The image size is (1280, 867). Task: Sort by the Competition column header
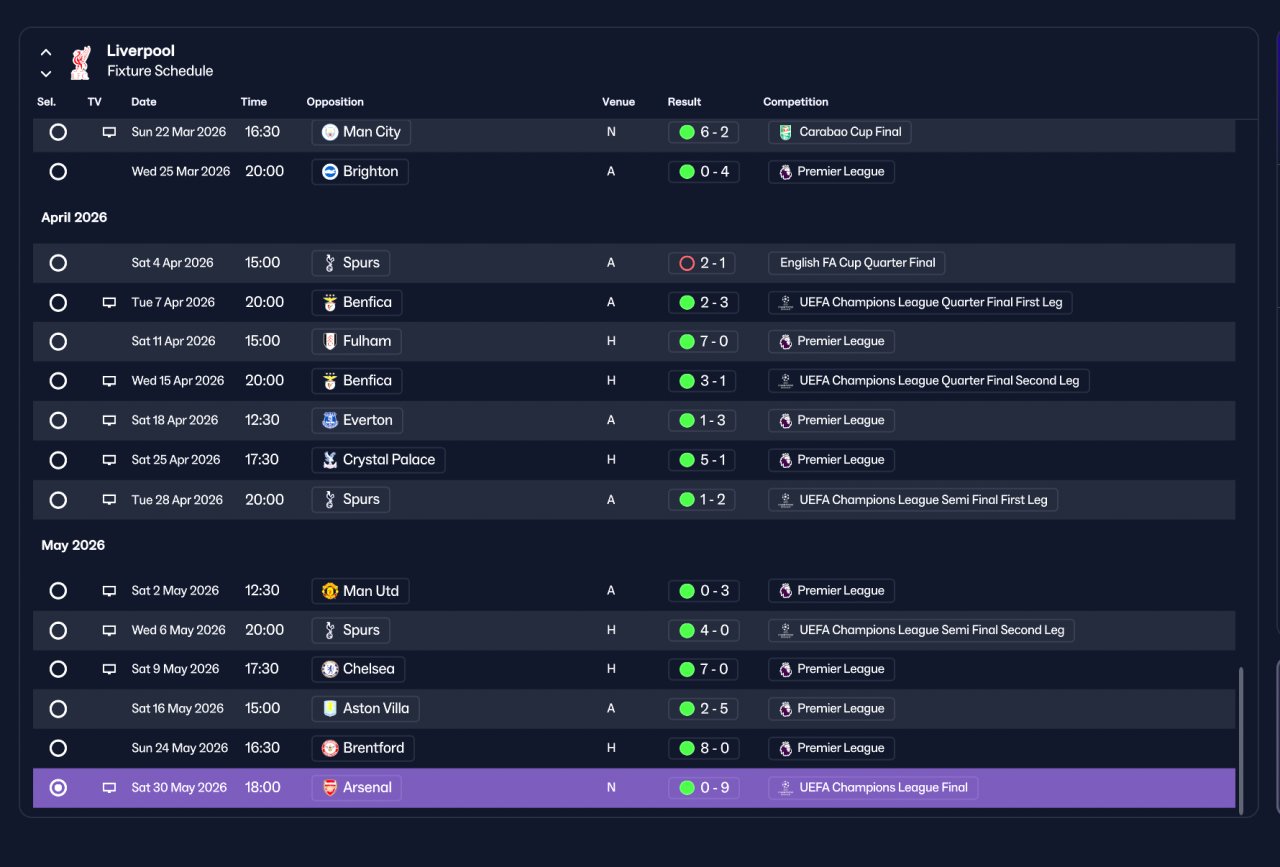pos(796,102)
